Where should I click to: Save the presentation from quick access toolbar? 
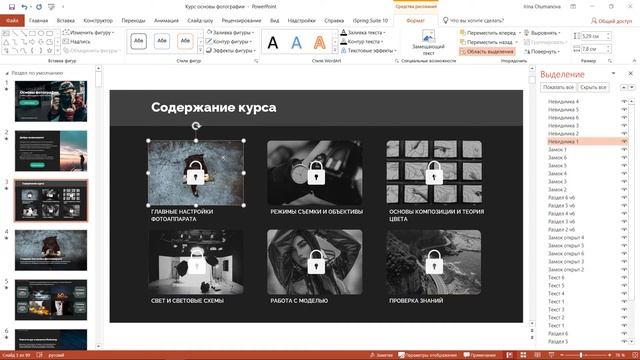(11, 7)
